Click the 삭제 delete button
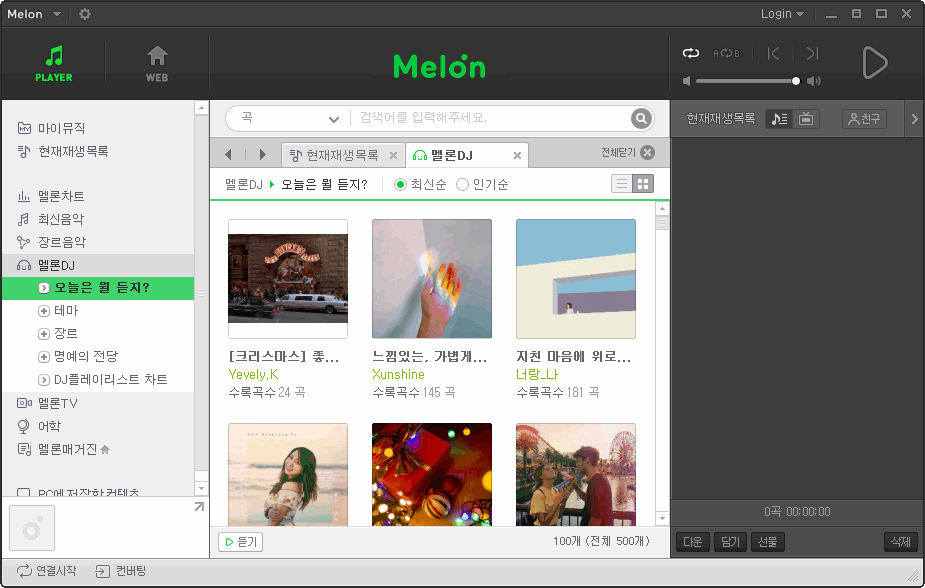This screenshot has width=925, height=588. 899,540
